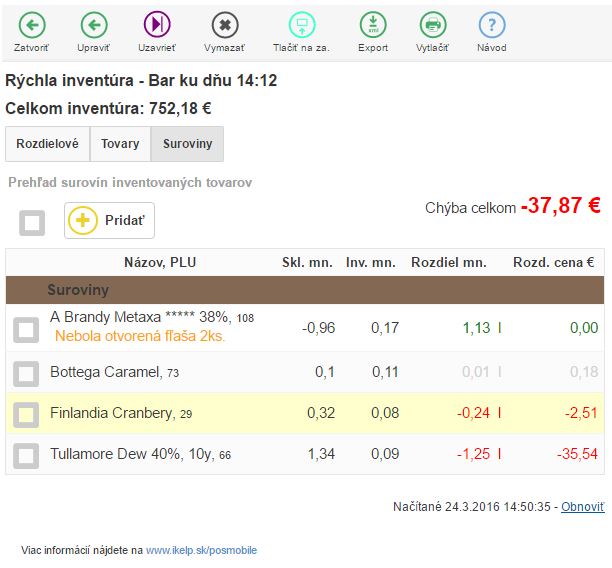Viewport: 612px width, 568px height.
Task: Open the Tovary tab
Action: [120, 144]
